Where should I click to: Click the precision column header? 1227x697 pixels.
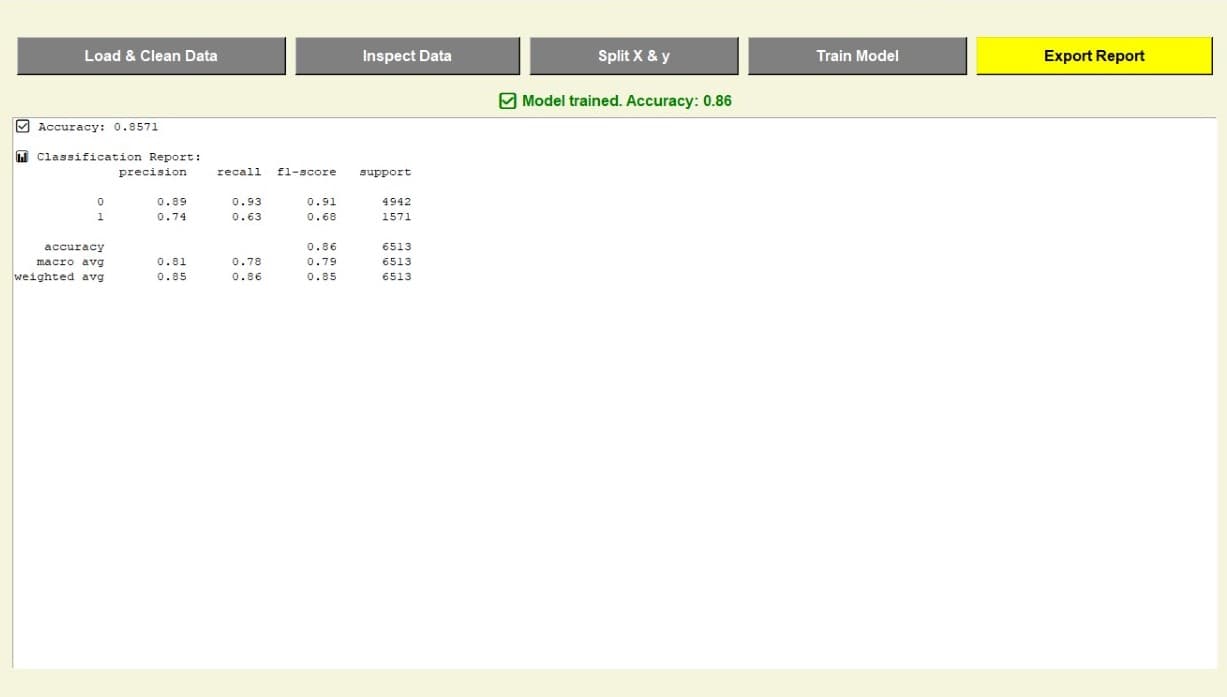[x=153, y=171]
